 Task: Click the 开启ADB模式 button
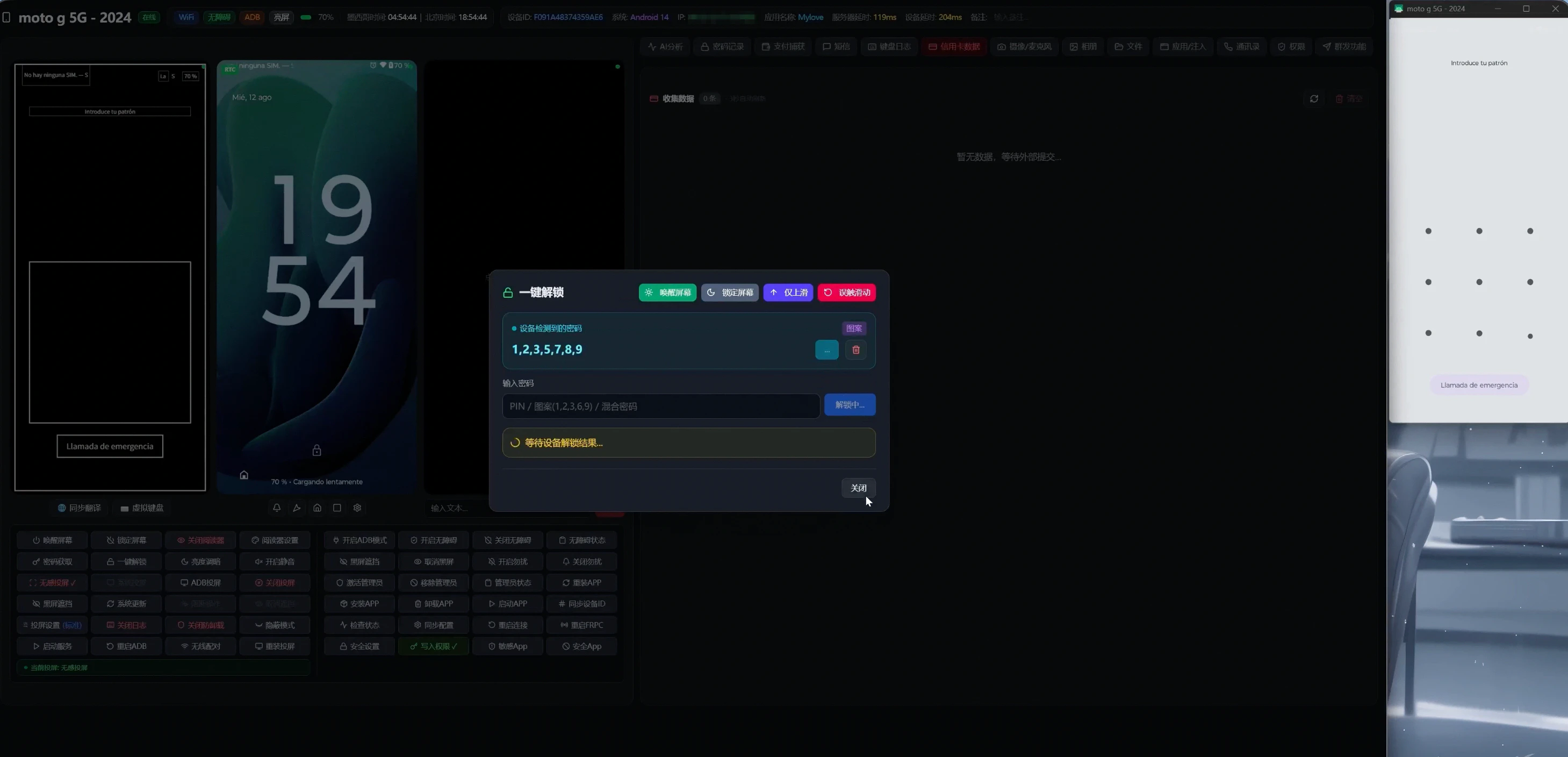click(359, 540)
